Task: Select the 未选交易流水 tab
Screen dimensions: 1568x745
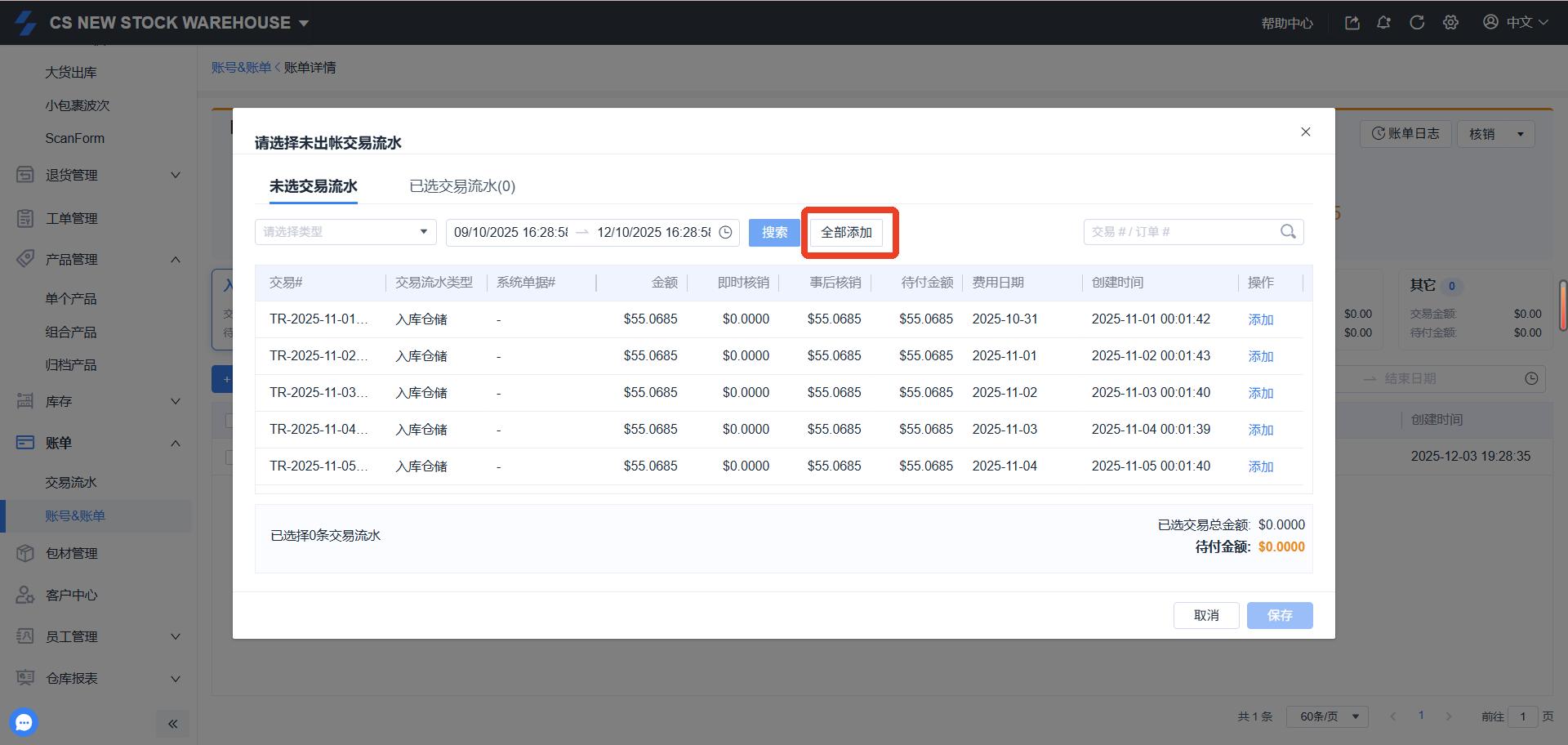Action: click(x=314, y=186)
